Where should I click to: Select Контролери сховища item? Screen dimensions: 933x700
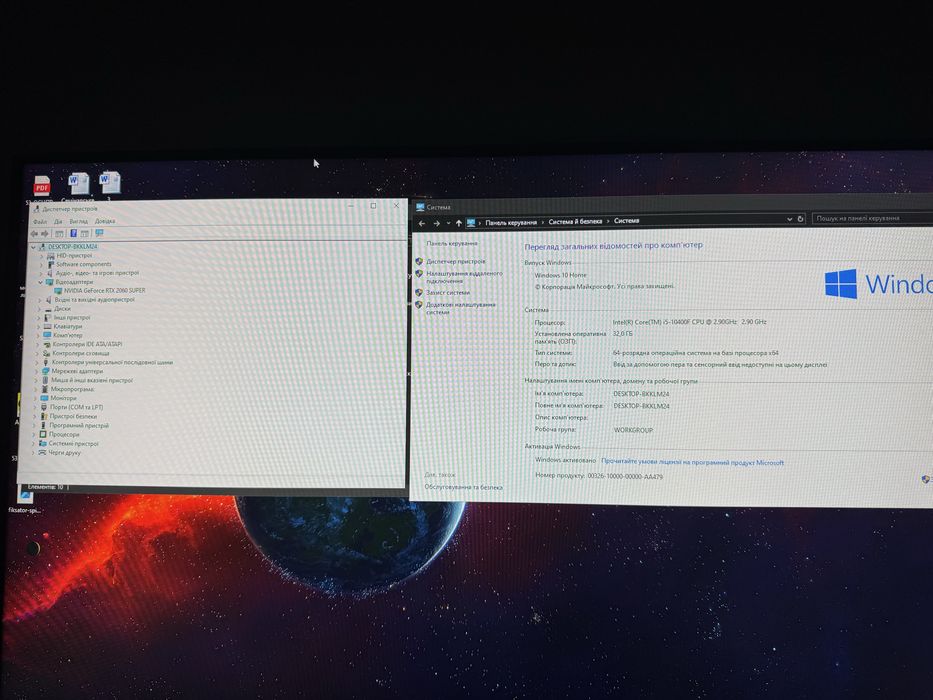pyautogui.click(x=80, y=353)
